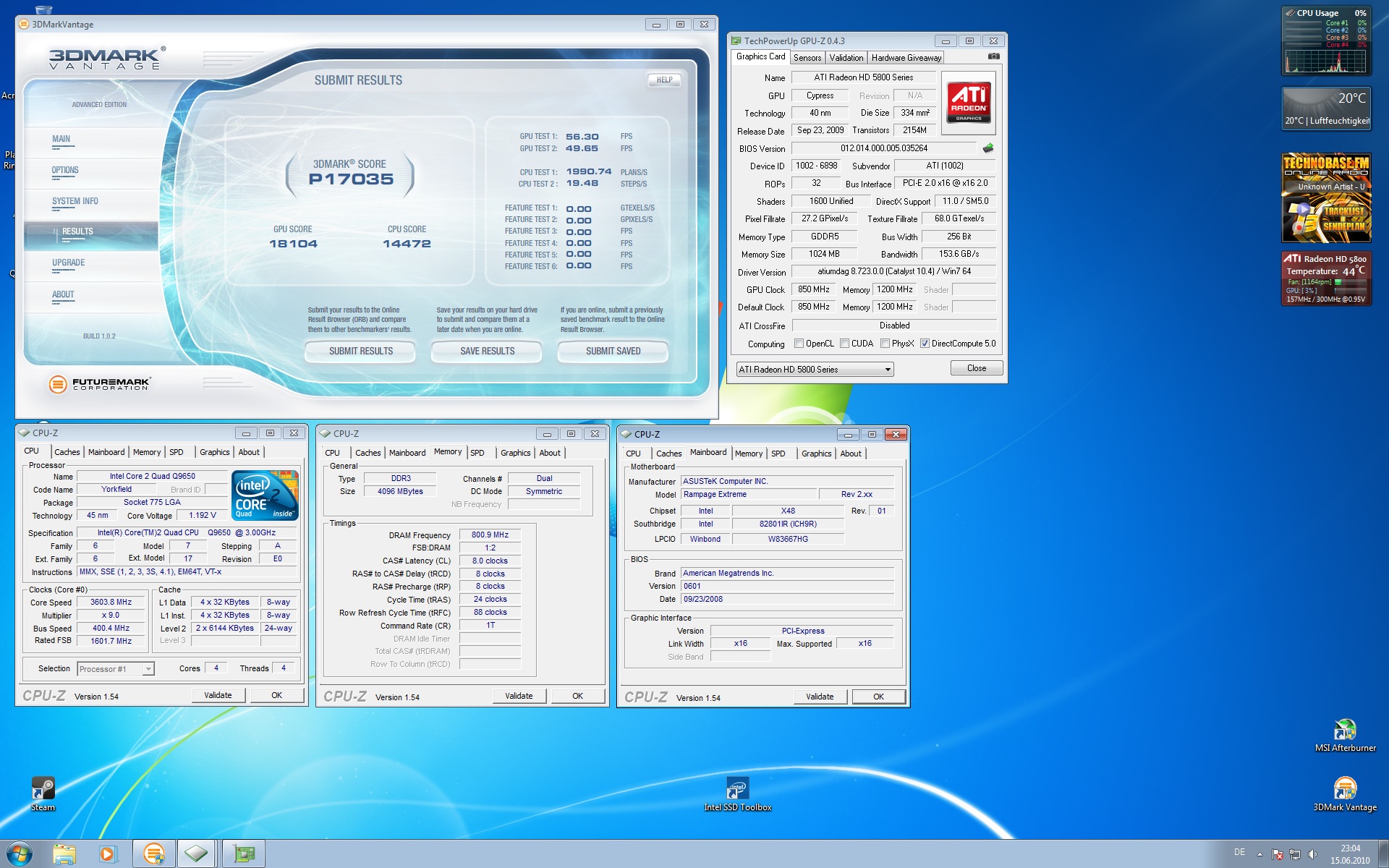Click the GPU-Z Name field
Image resolution: width=1389 pixels, height=868 pixels.
click(x=864, y=77)
